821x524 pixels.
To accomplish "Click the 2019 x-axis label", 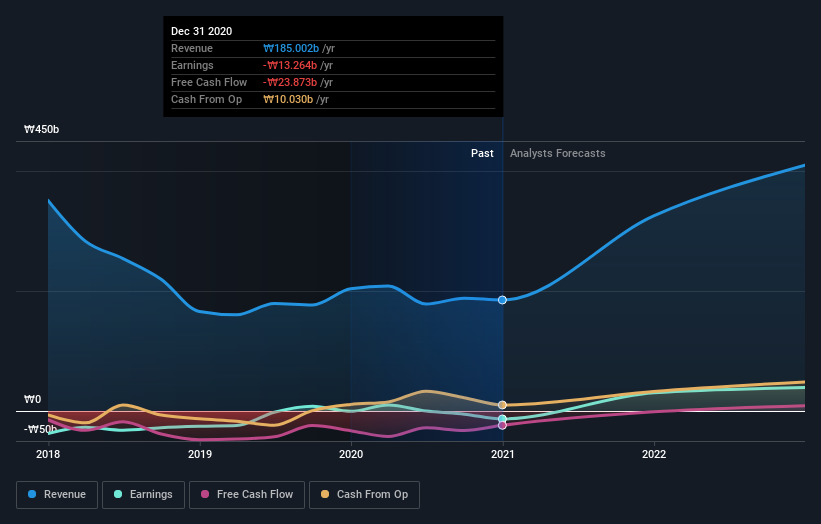I will click(x=200, y=454).
